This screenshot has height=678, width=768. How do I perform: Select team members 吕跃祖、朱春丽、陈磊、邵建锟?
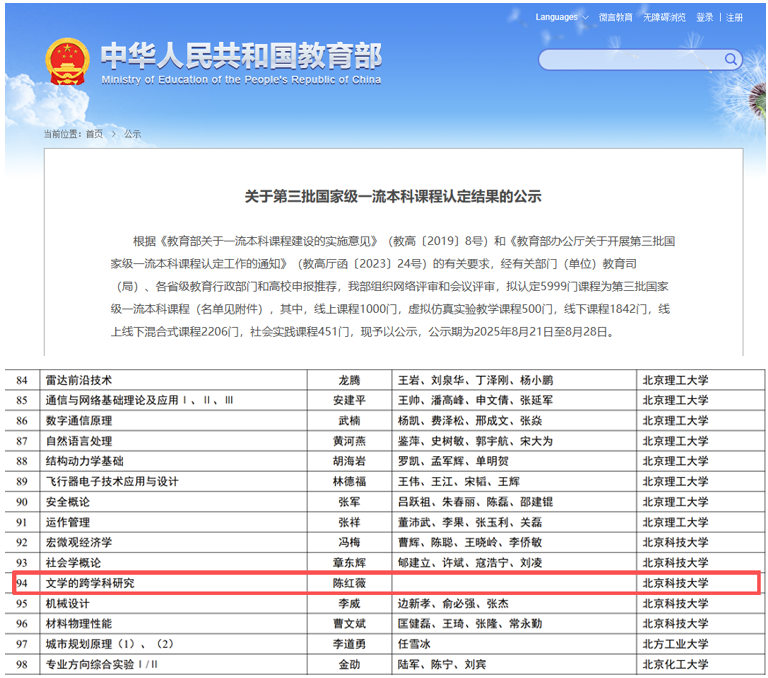coord(475,502)
